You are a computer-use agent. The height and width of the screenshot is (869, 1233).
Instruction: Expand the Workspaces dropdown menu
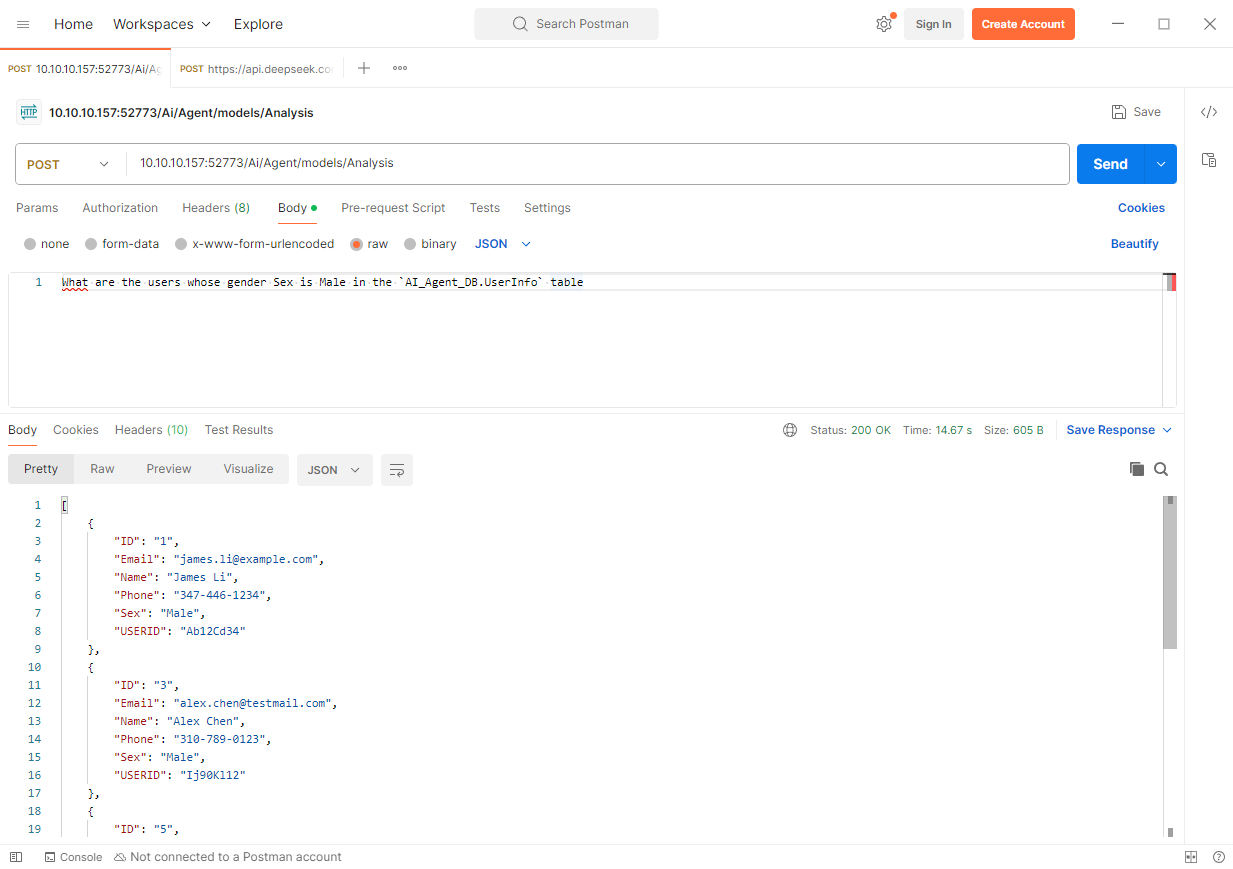tap(162, 24)
